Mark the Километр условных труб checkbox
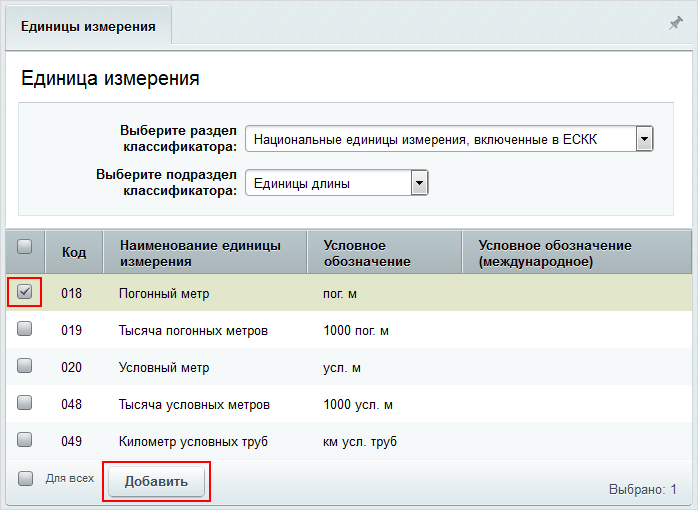 pyautogui.click(x=24, y=440)
